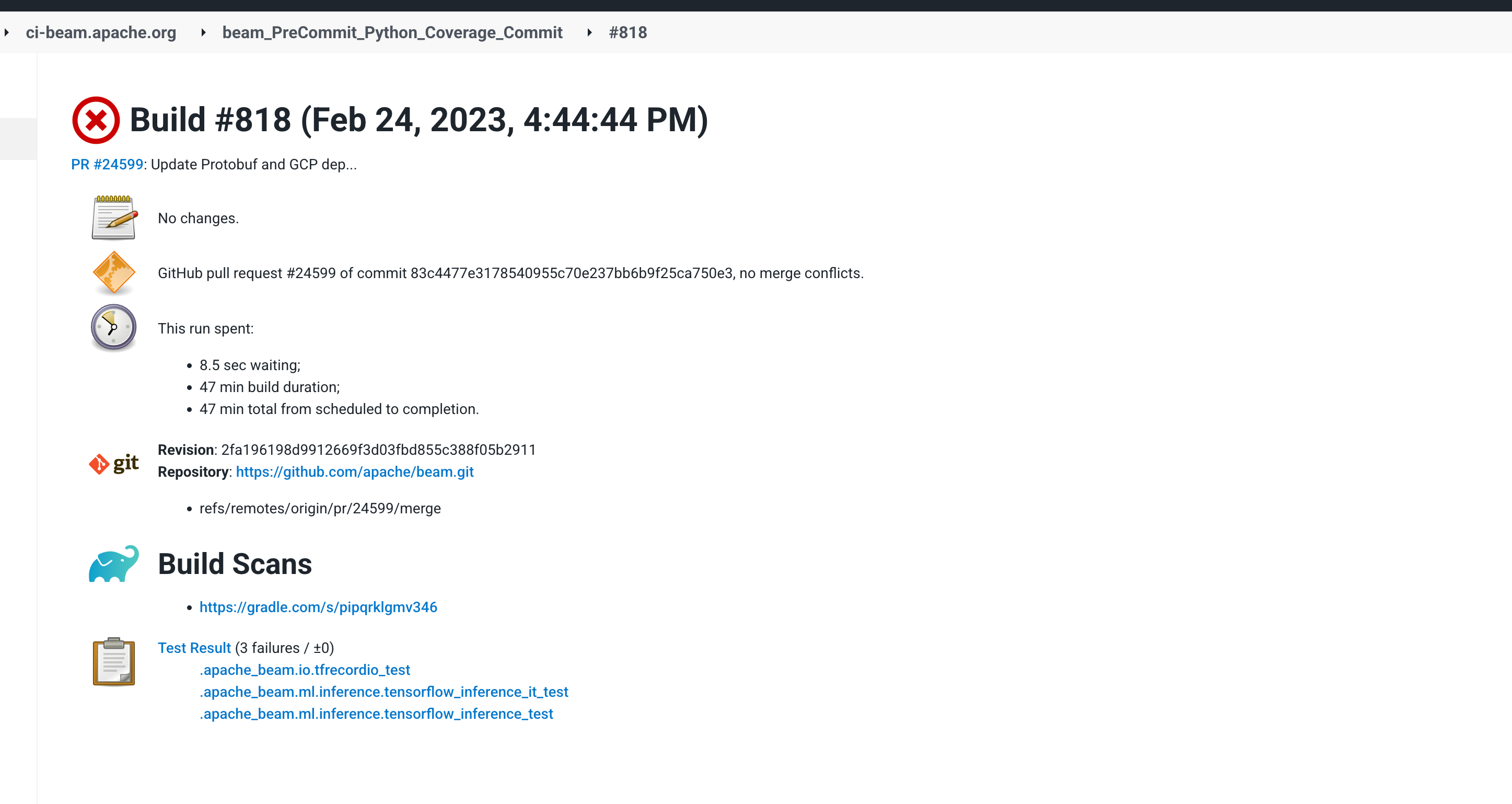Expand the arrow before ci-beam.apache.org breadcrumb
Image resolution: width=1512 pixels, height=804 pixels.
coord(6,32)
